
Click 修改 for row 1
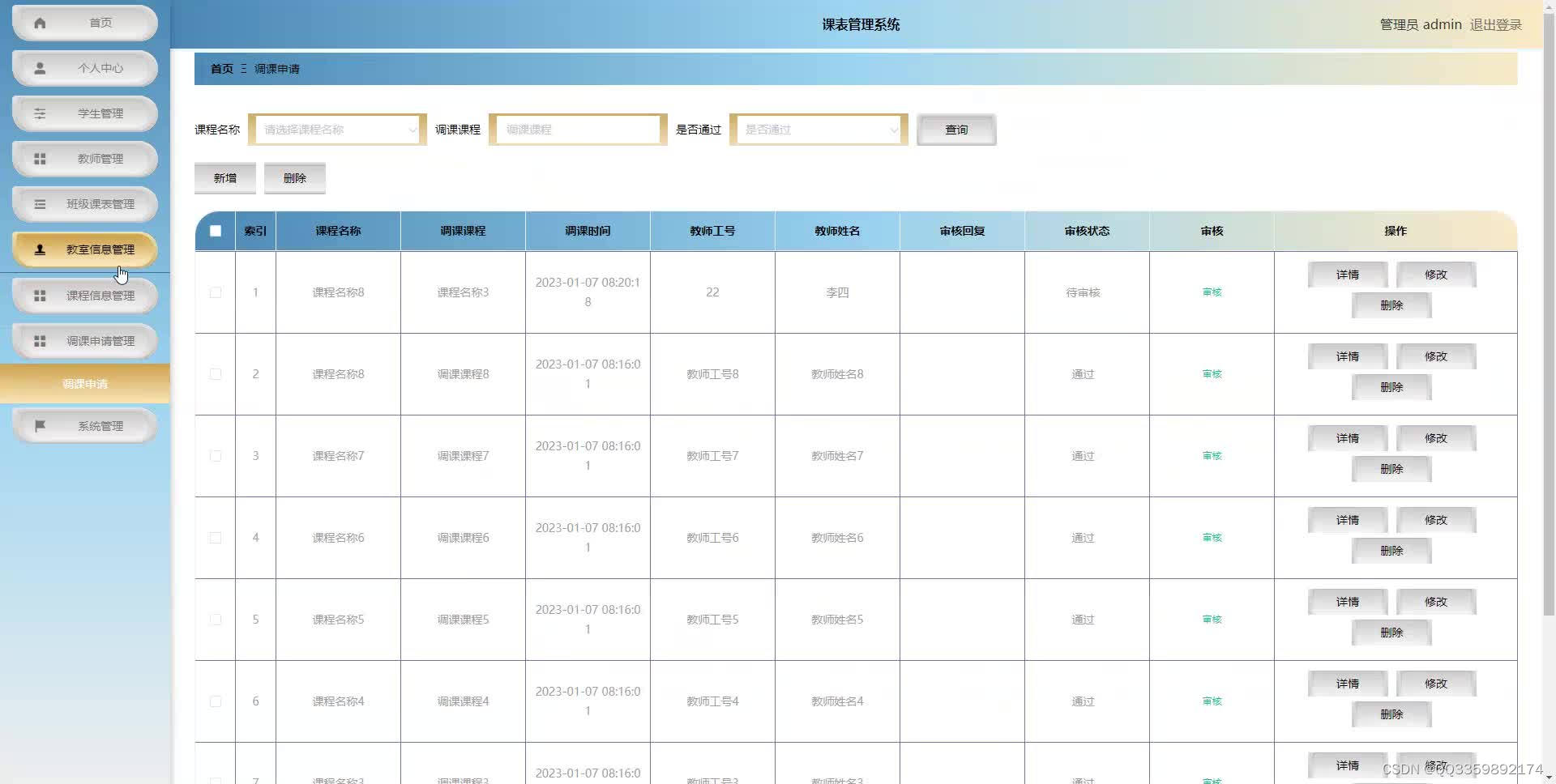point(1436,275)
